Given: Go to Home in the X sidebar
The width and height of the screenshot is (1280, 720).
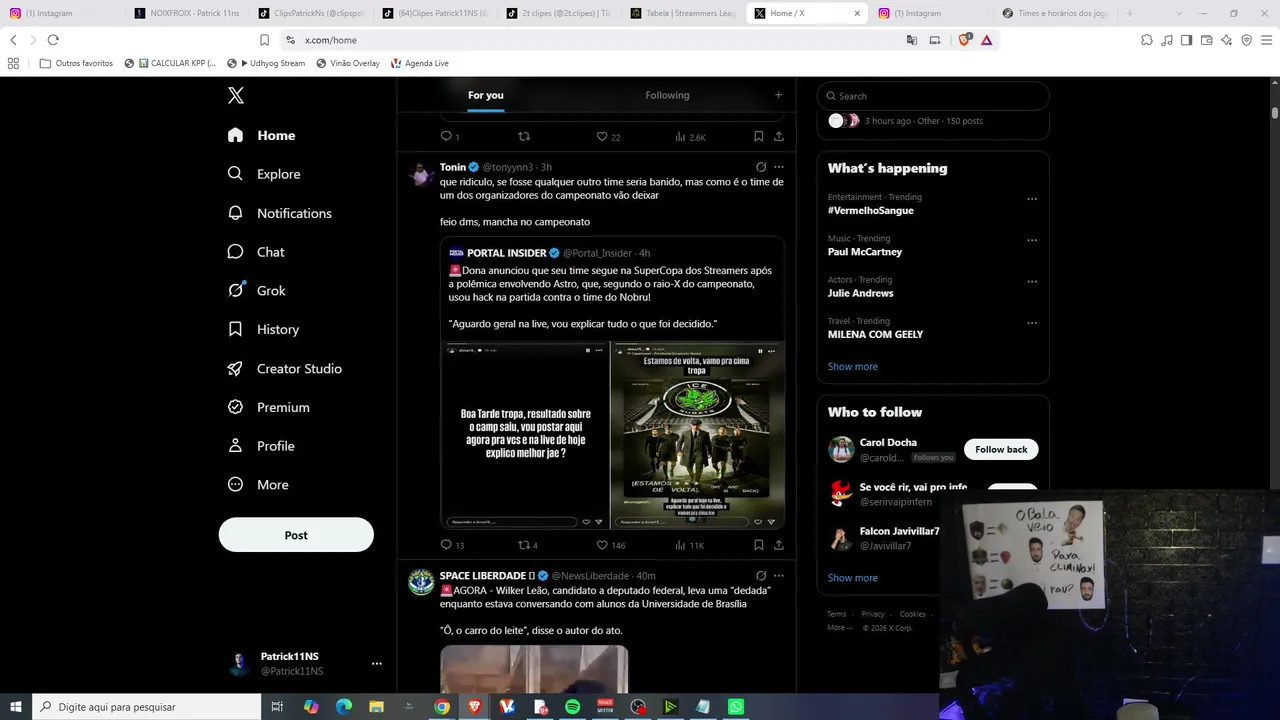Looking at the screenshot, I should click(261, 135).
